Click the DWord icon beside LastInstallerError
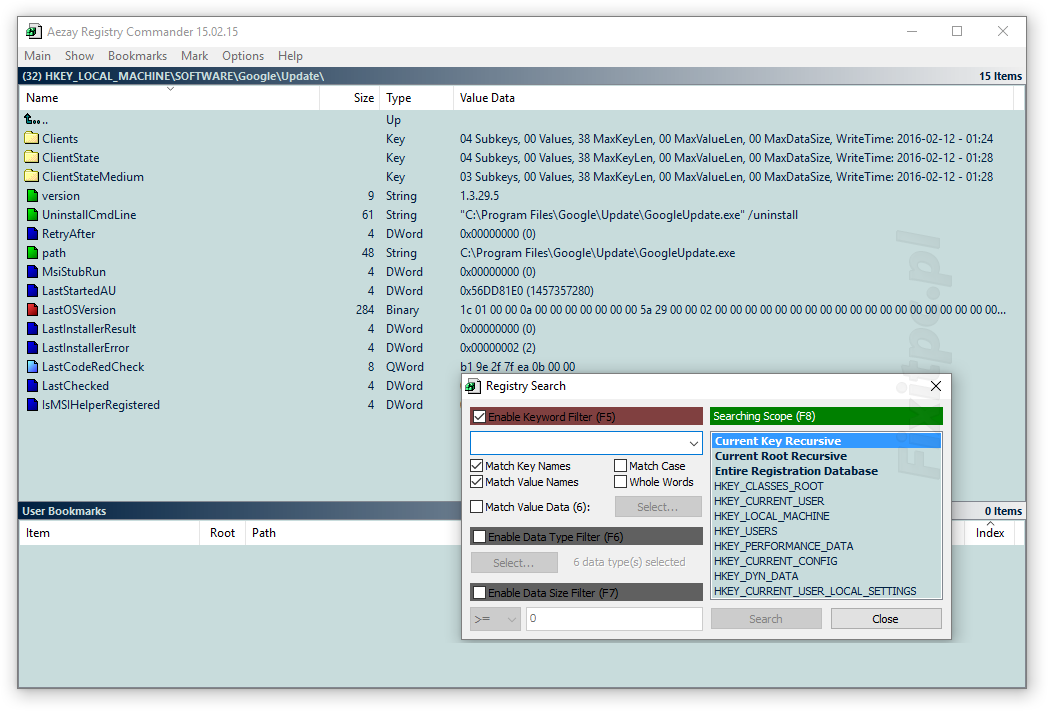Viewport: 1048px width, 711px height. 32,347
